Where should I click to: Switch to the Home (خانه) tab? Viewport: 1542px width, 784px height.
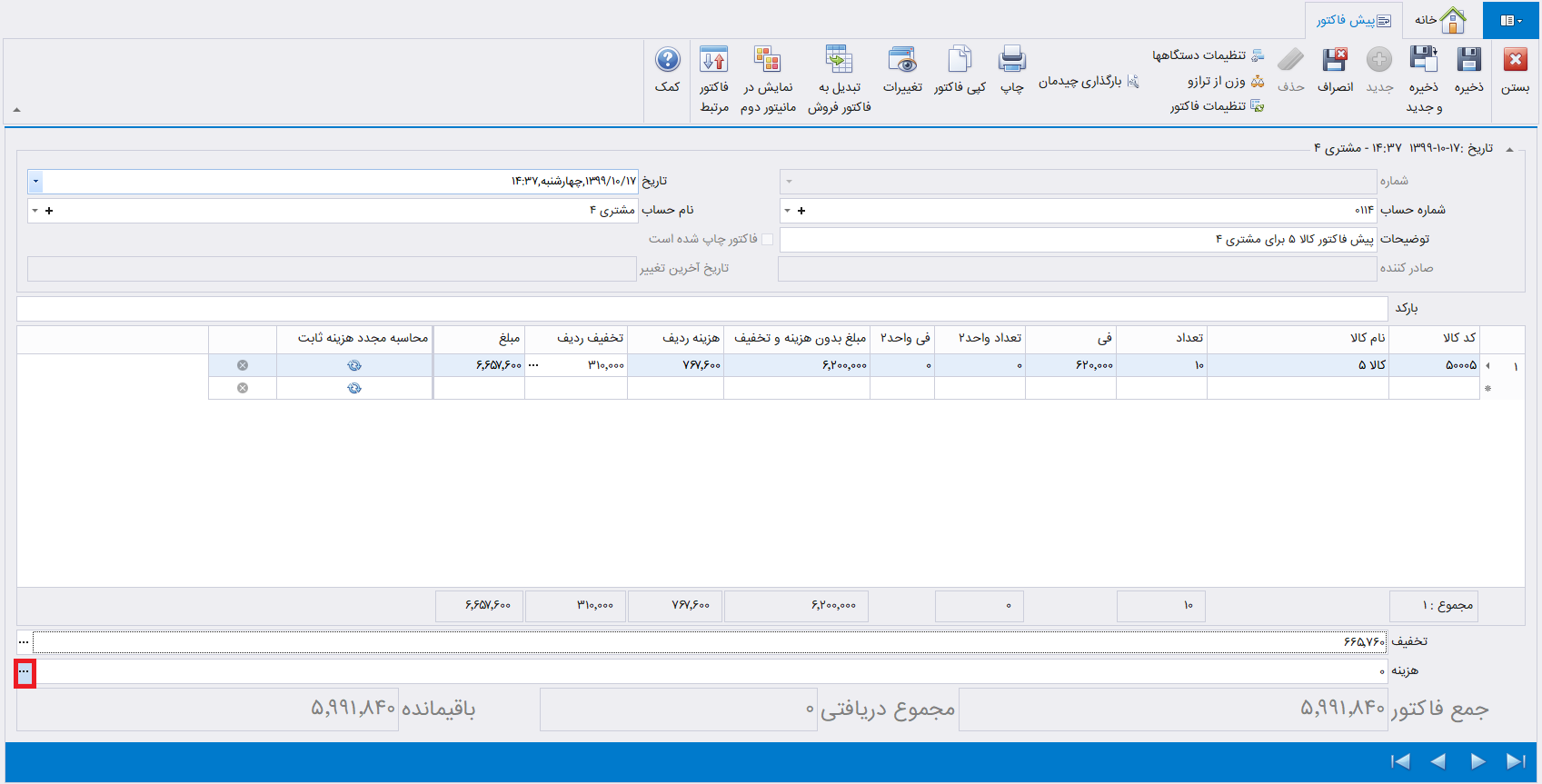(x=1441, y=20)
